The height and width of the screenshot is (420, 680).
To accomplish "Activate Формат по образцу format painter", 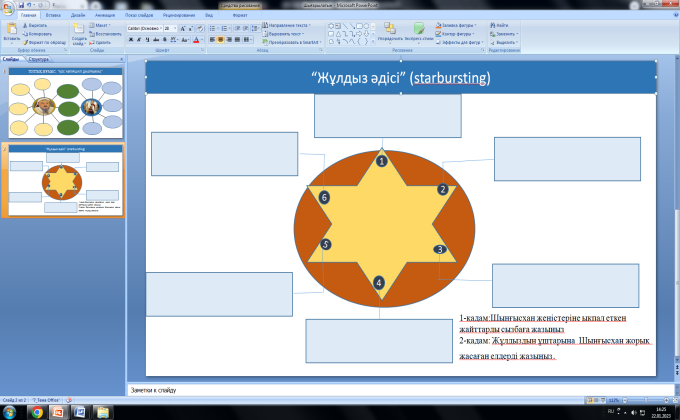I will pyautogui.click(x=44, y=43).
